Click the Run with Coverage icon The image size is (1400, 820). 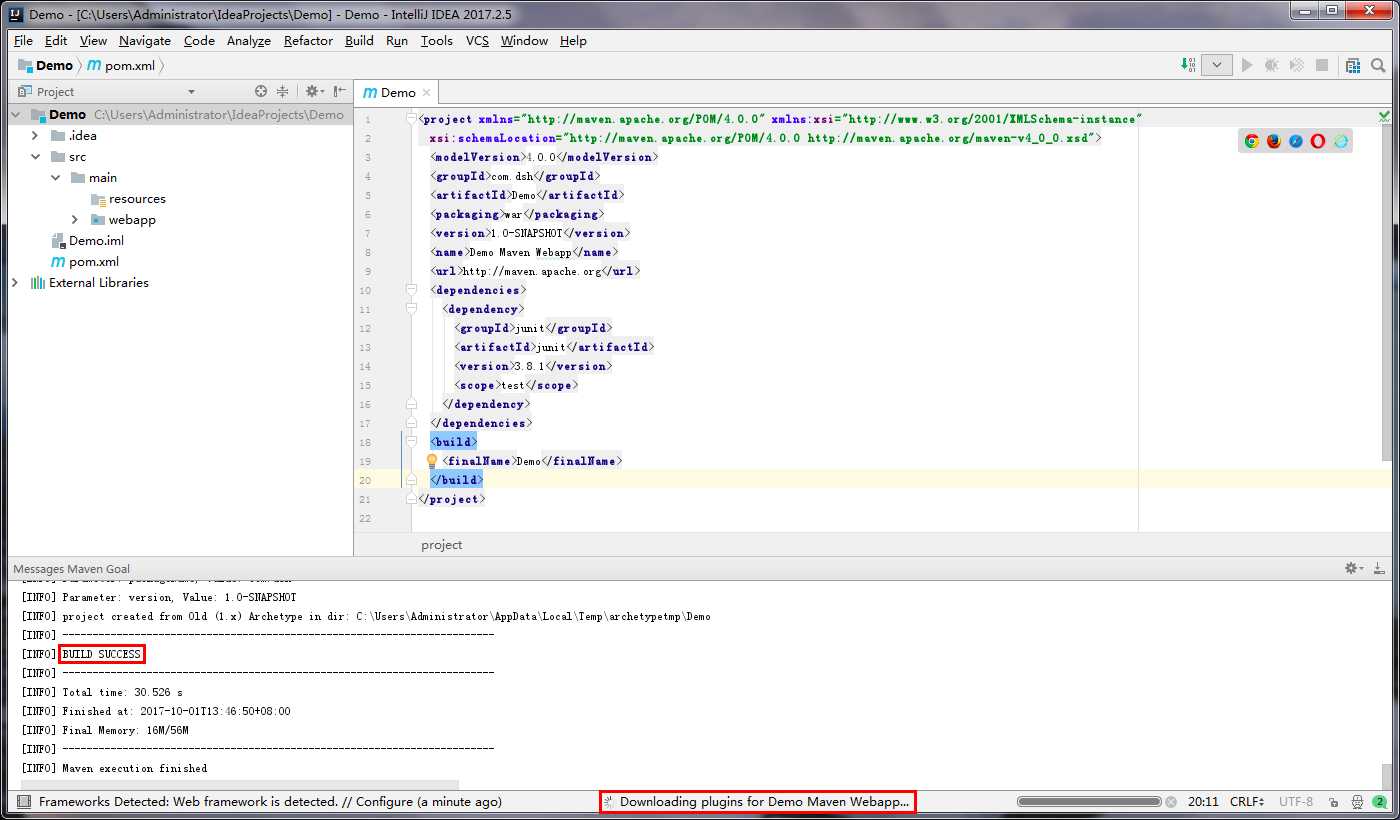(1297, 65)
